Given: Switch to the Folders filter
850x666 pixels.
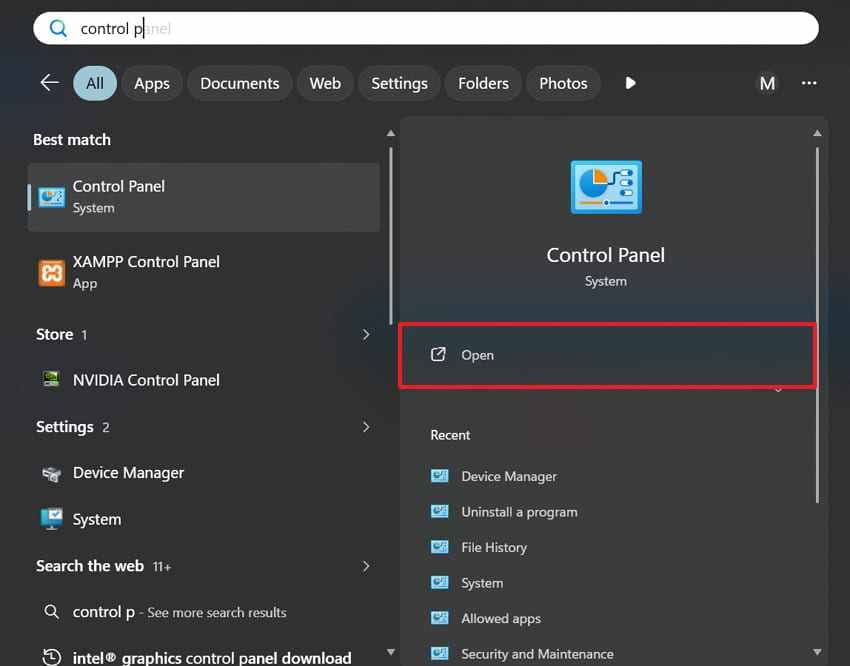Looking at the screenshot, I should coord(483,83).
